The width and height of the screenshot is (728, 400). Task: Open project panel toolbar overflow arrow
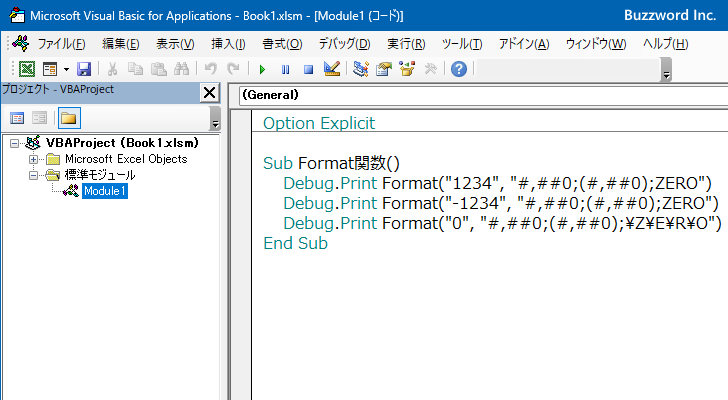coord(215,118)
